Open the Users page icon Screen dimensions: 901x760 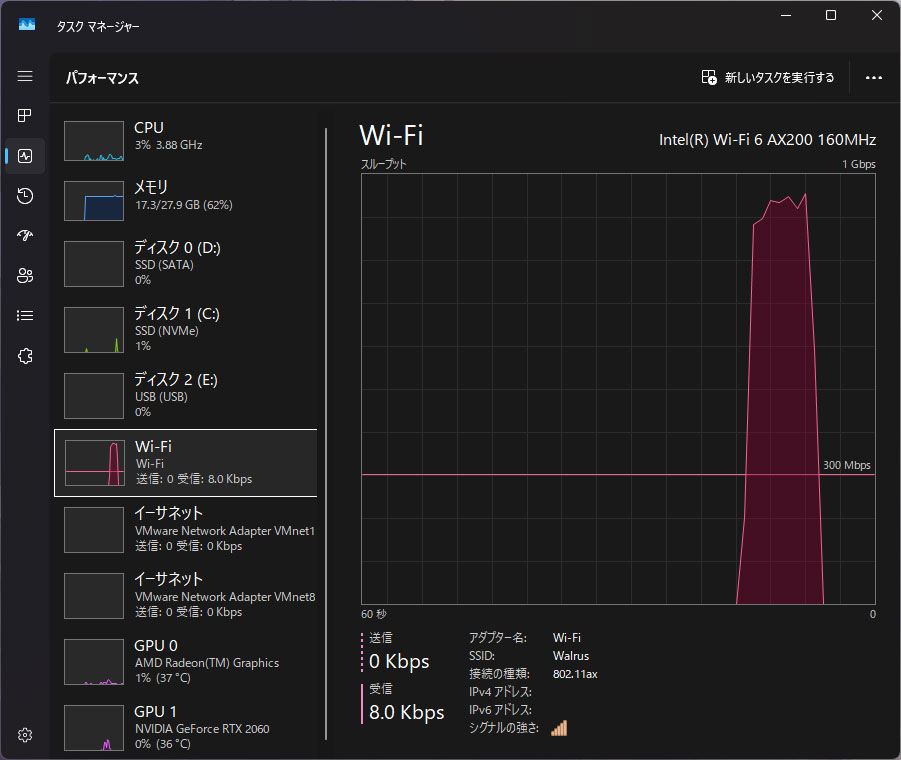pyautogui.click(x=25, y=276)
